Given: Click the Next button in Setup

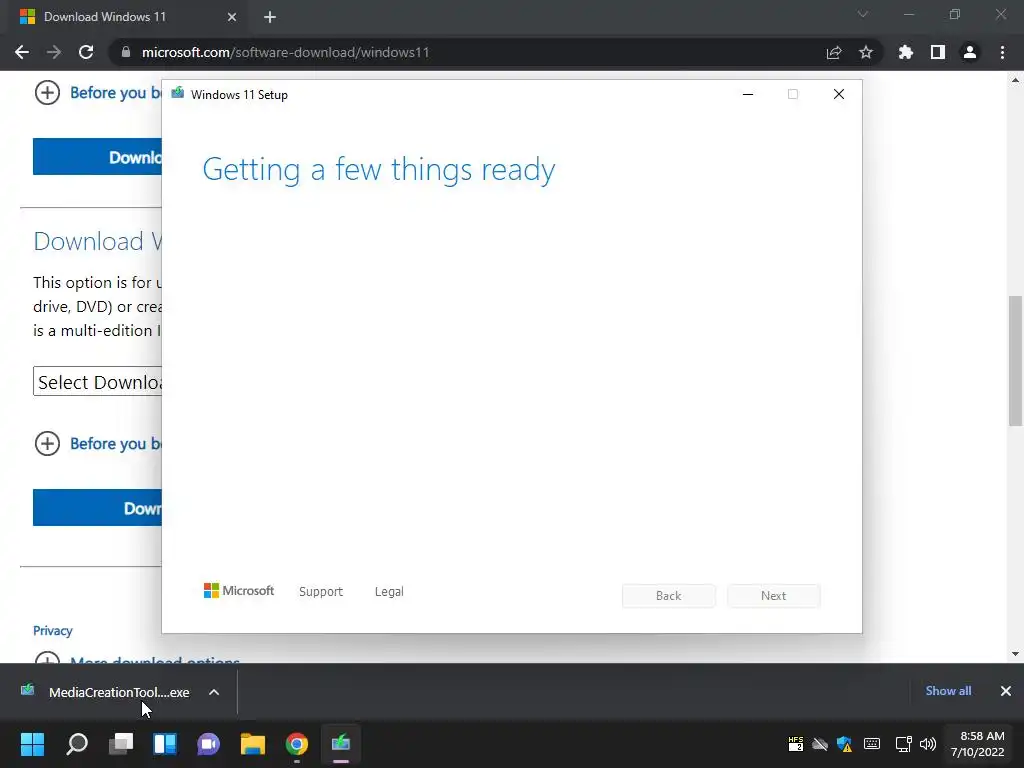Looking at the screenshot, I should coord(773,596).
